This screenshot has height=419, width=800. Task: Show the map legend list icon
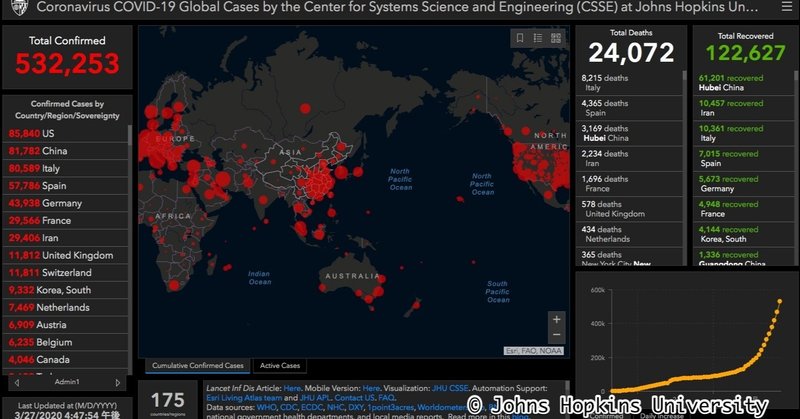[538, 38]
